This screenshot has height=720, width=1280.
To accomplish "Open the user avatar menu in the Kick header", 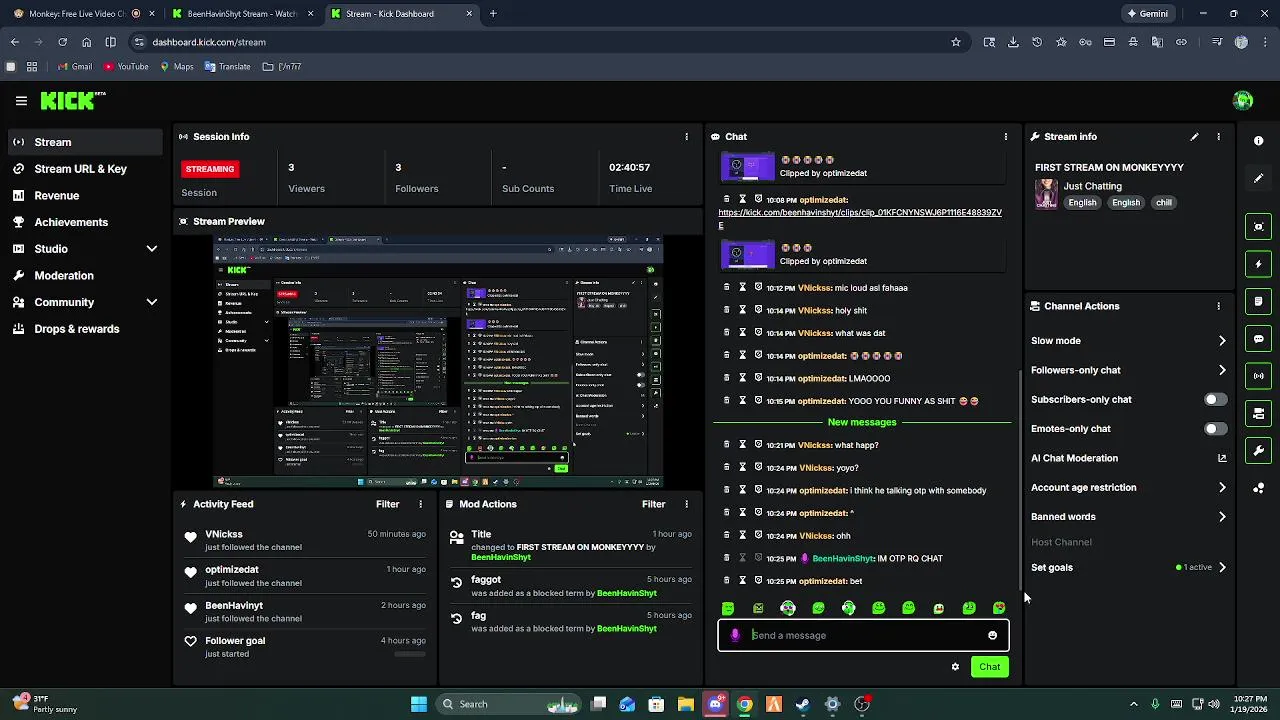I will point(1243,100).
